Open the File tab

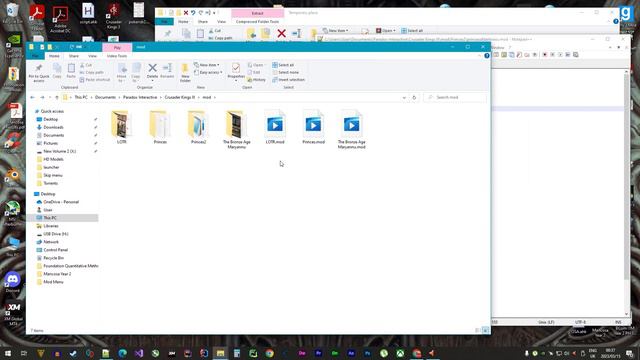(36, 56)
